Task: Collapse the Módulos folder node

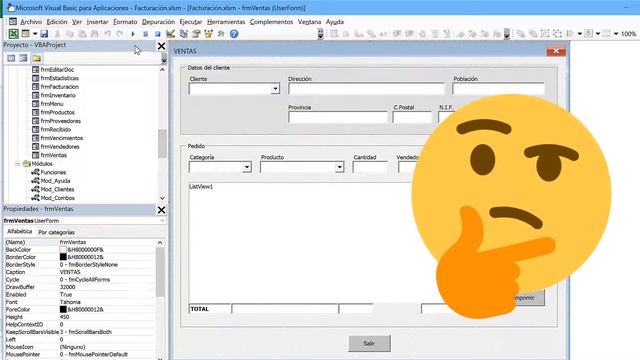Action: click(18, 164)
